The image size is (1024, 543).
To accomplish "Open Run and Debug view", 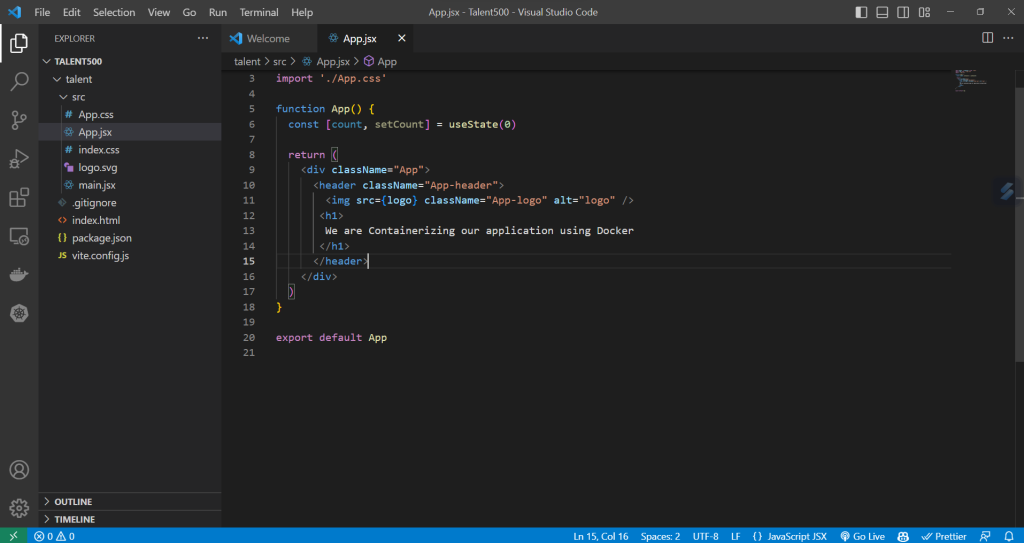I will [x=19, y=159].
